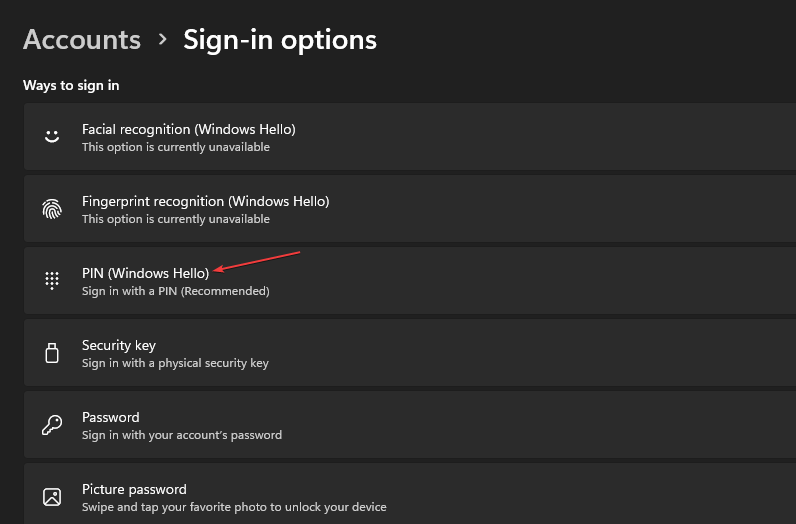Click the fingerprint icon
796x524 pixels.
(52, 209)
